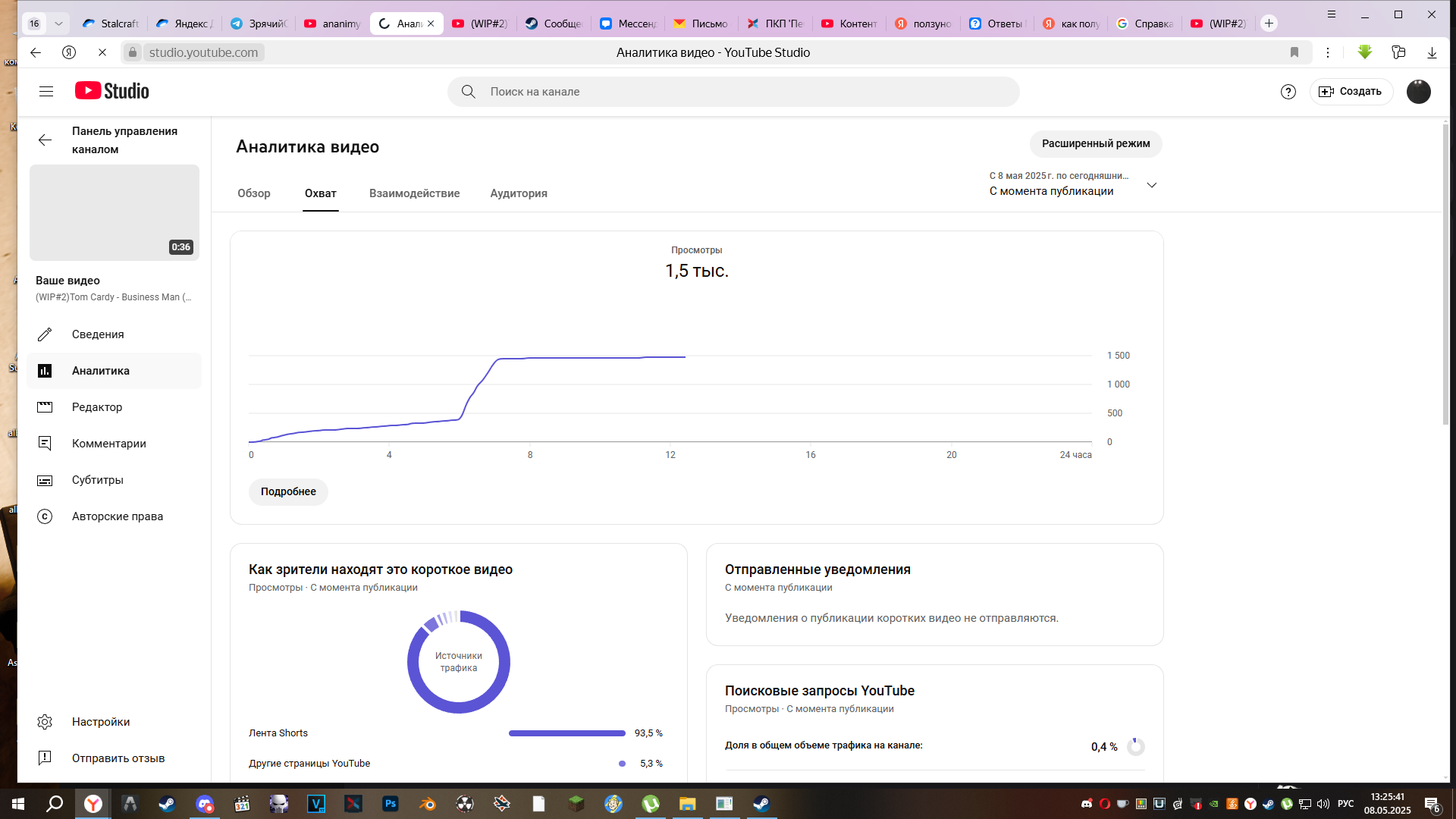This screenshot has height=819, width=1456.
Task: Open Субтитры in the sidebar
Action: 97,480
